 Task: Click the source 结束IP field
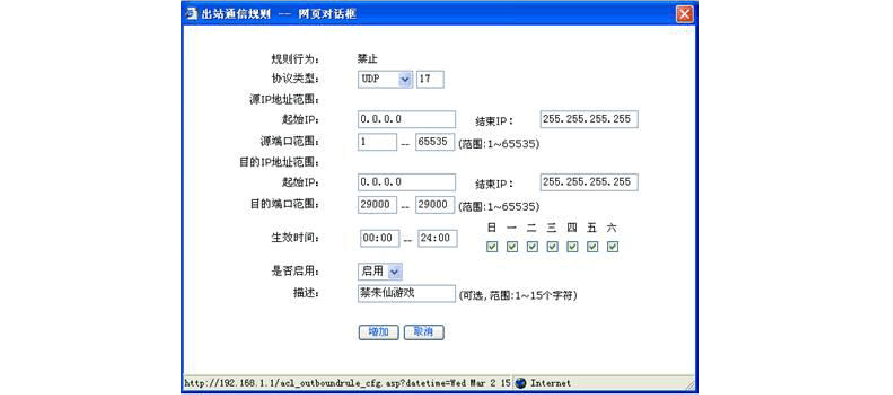589,120
